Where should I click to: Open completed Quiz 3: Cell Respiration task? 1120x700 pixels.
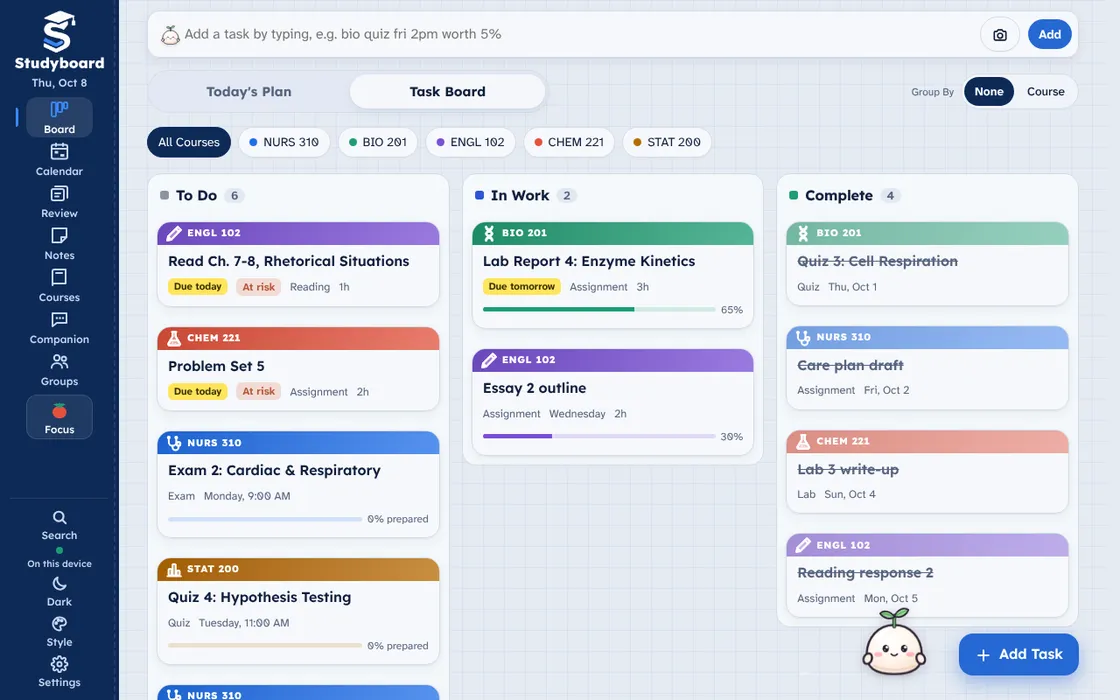coord(927,264)
